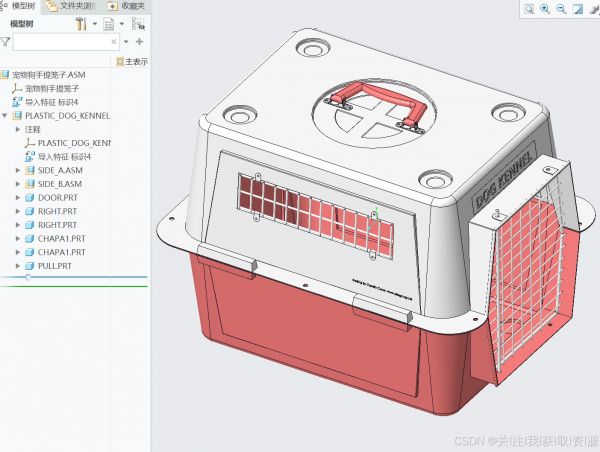This screenshot has width=600, height=452.
Task: Click the 主表示 master representation button
Action: coord(132,61)
